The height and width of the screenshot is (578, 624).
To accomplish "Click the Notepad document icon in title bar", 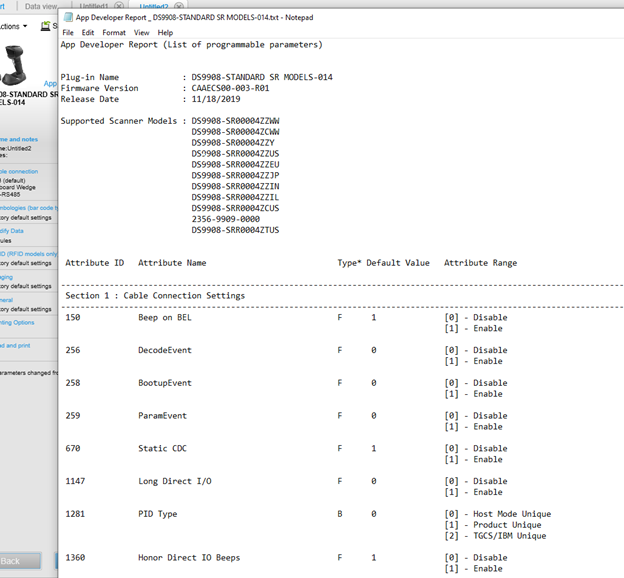I will (x=68, y=17).
